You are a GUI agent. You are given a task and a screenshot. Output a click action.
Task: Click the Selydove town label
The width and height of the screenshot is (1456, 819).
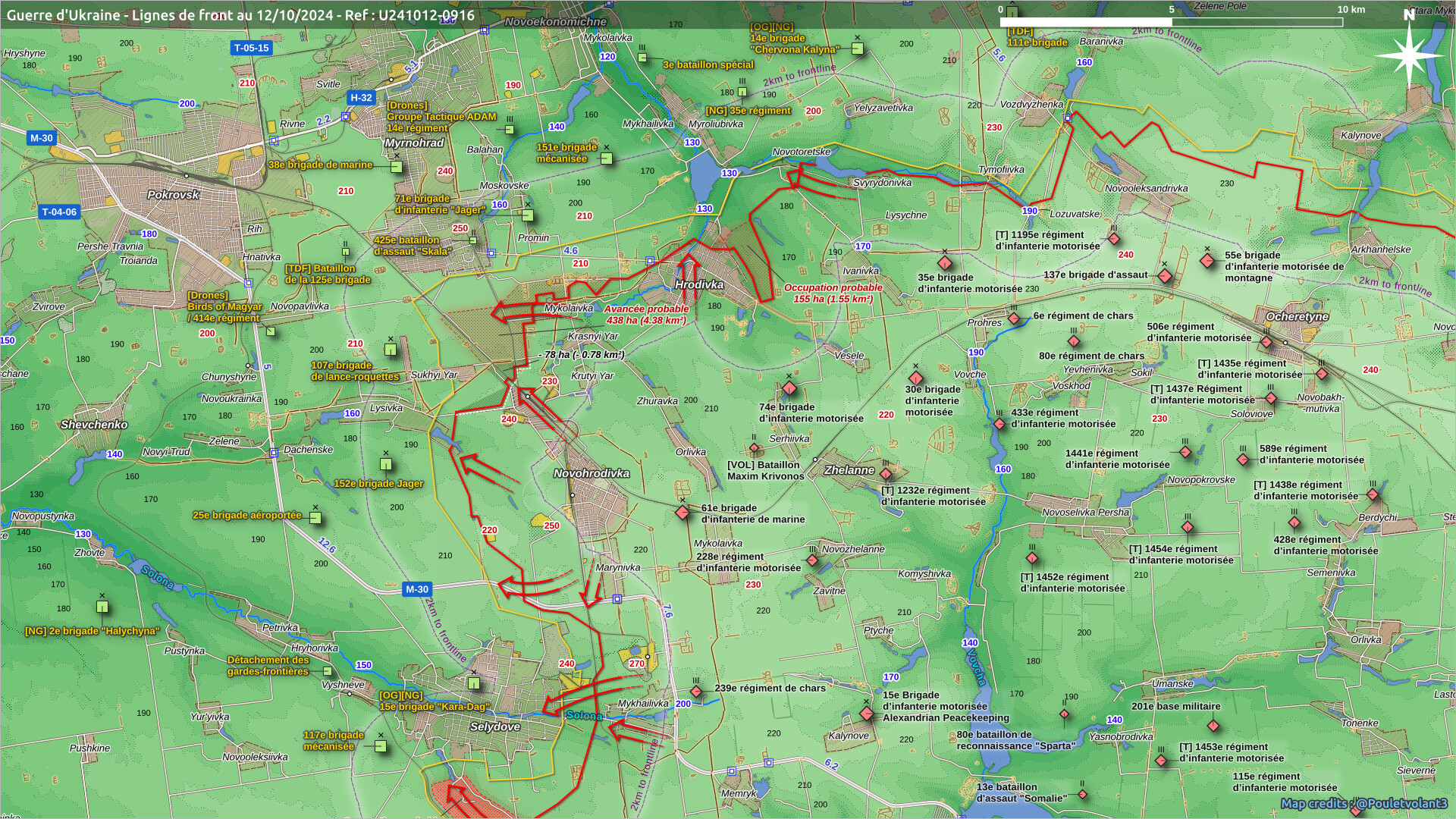pyautogui.click(x=495, y=726)
